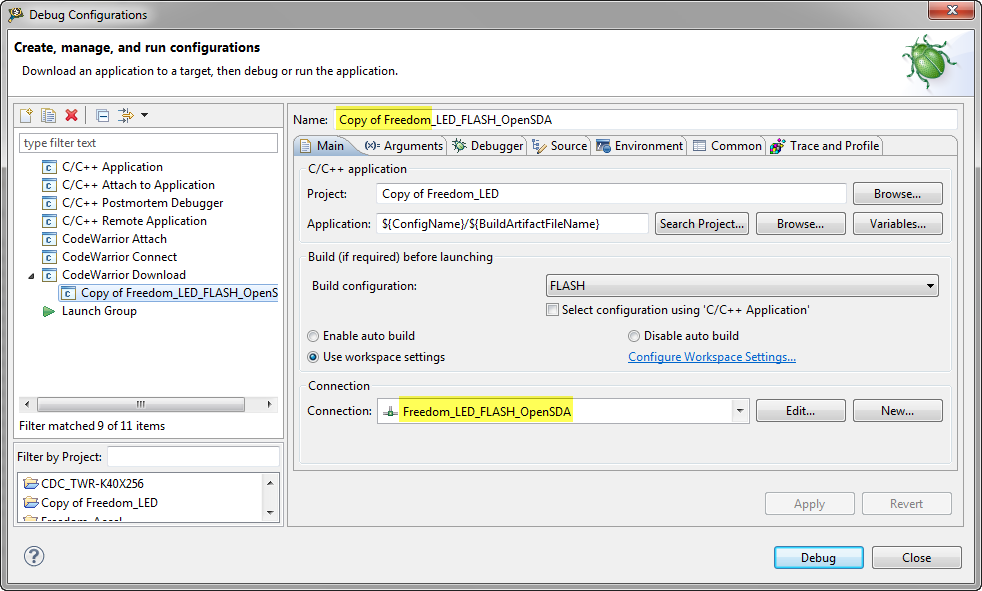Viewport: 982px width, 591px height.
Task: Open the help question mark icon
Action: pyautogui.click(x=34, y=557)
